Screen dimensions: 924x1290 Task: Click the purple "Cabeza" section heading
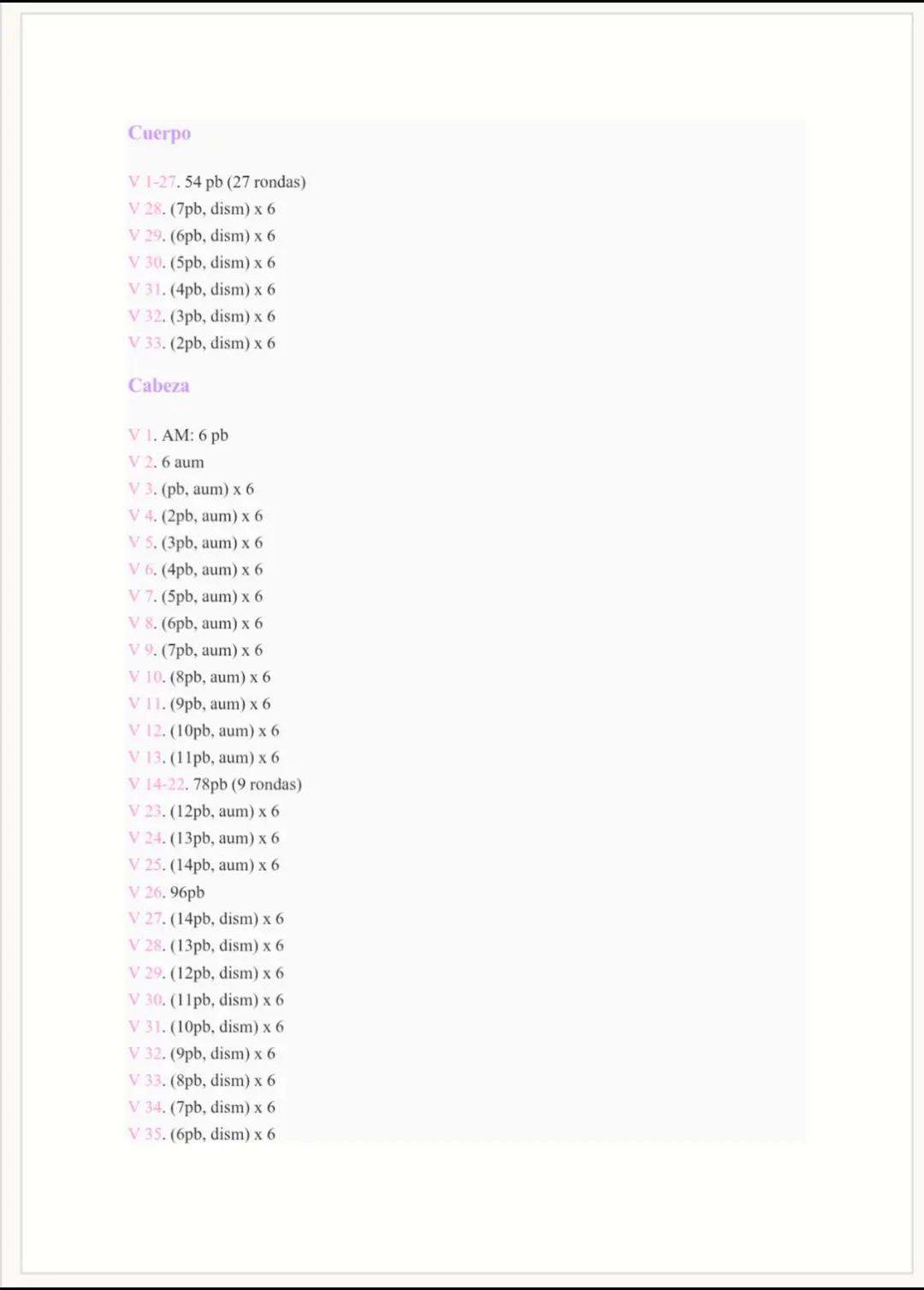tap(158, 386)
